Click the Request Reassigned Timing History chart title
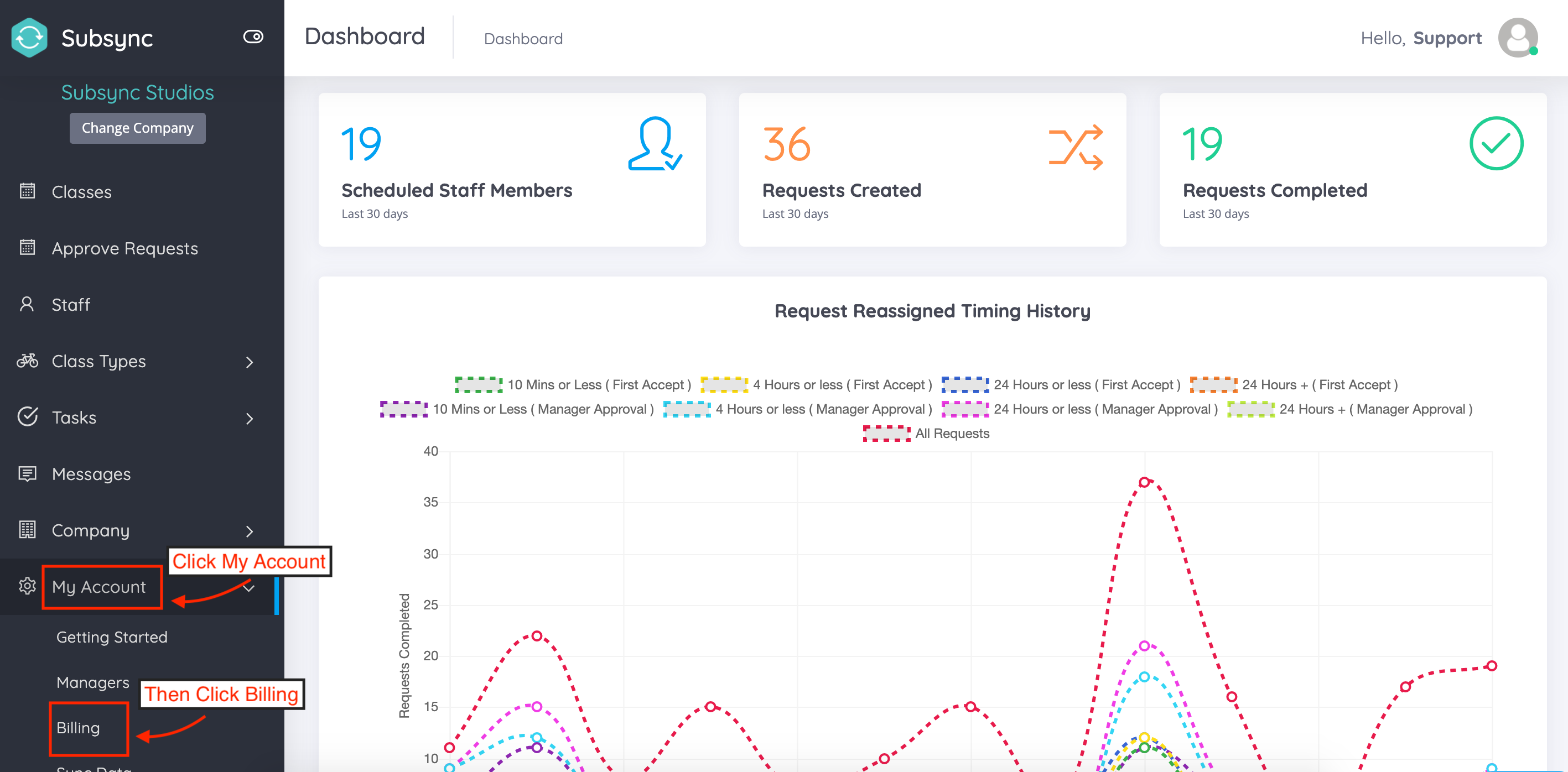This screenshot has height=772, width=1568. pos(932,311)
